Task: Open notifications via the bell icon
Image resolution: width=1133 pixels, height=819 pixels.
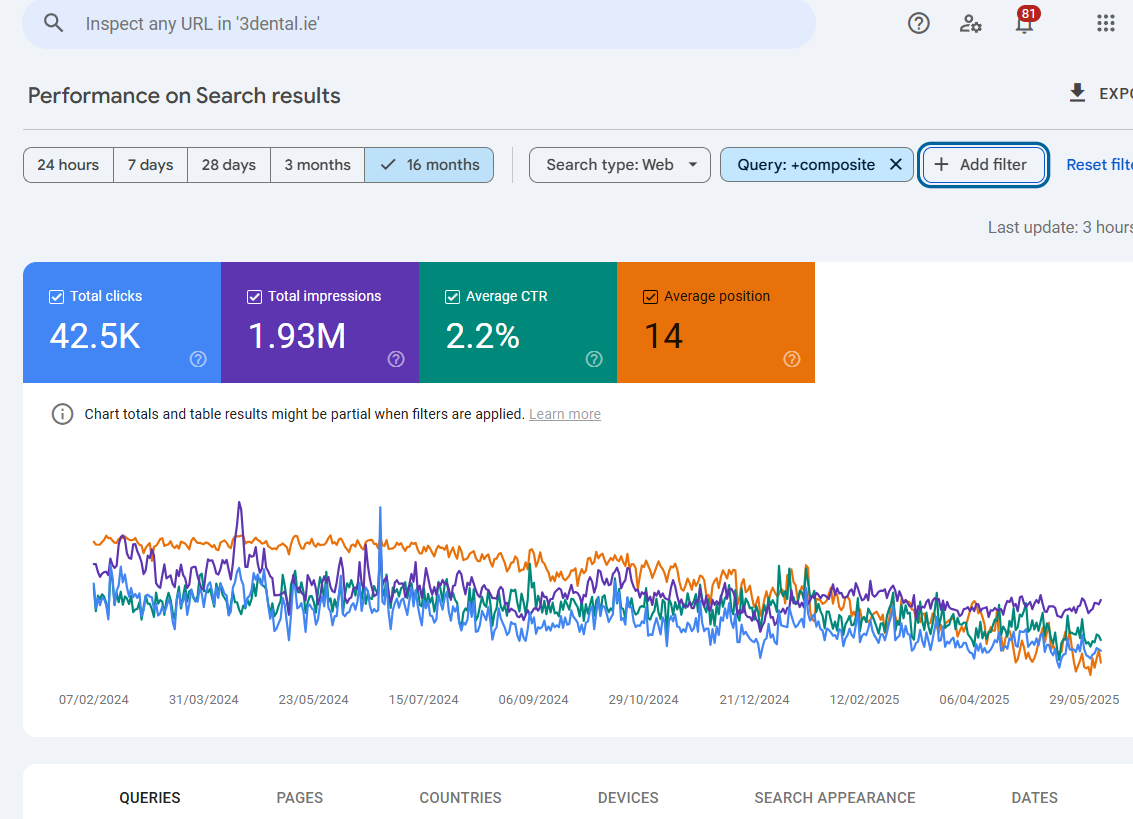Action: tap(1024, 23)
